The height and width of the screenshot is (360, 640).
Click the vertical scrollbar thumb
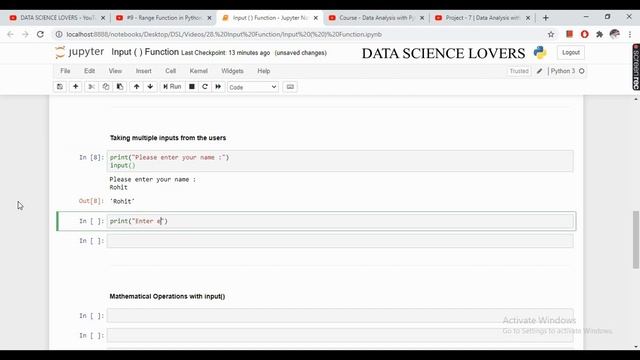tap(636, 240)
